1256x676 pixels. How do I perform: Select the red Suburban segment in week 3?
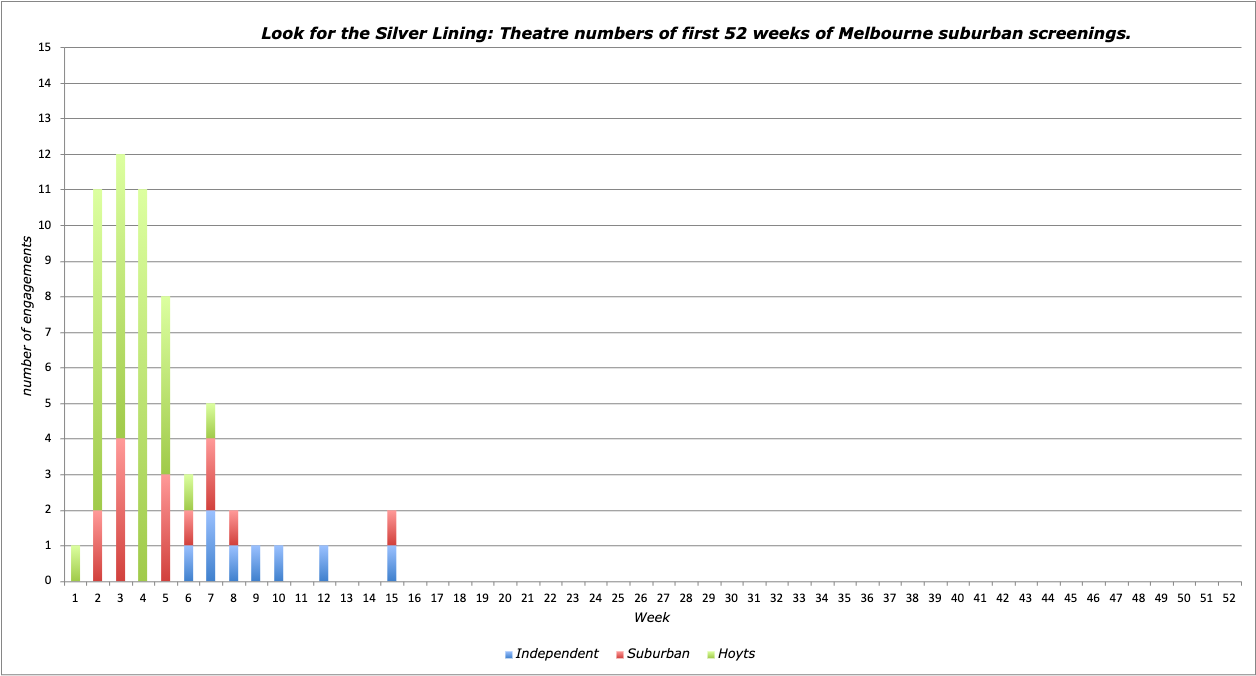120,509
